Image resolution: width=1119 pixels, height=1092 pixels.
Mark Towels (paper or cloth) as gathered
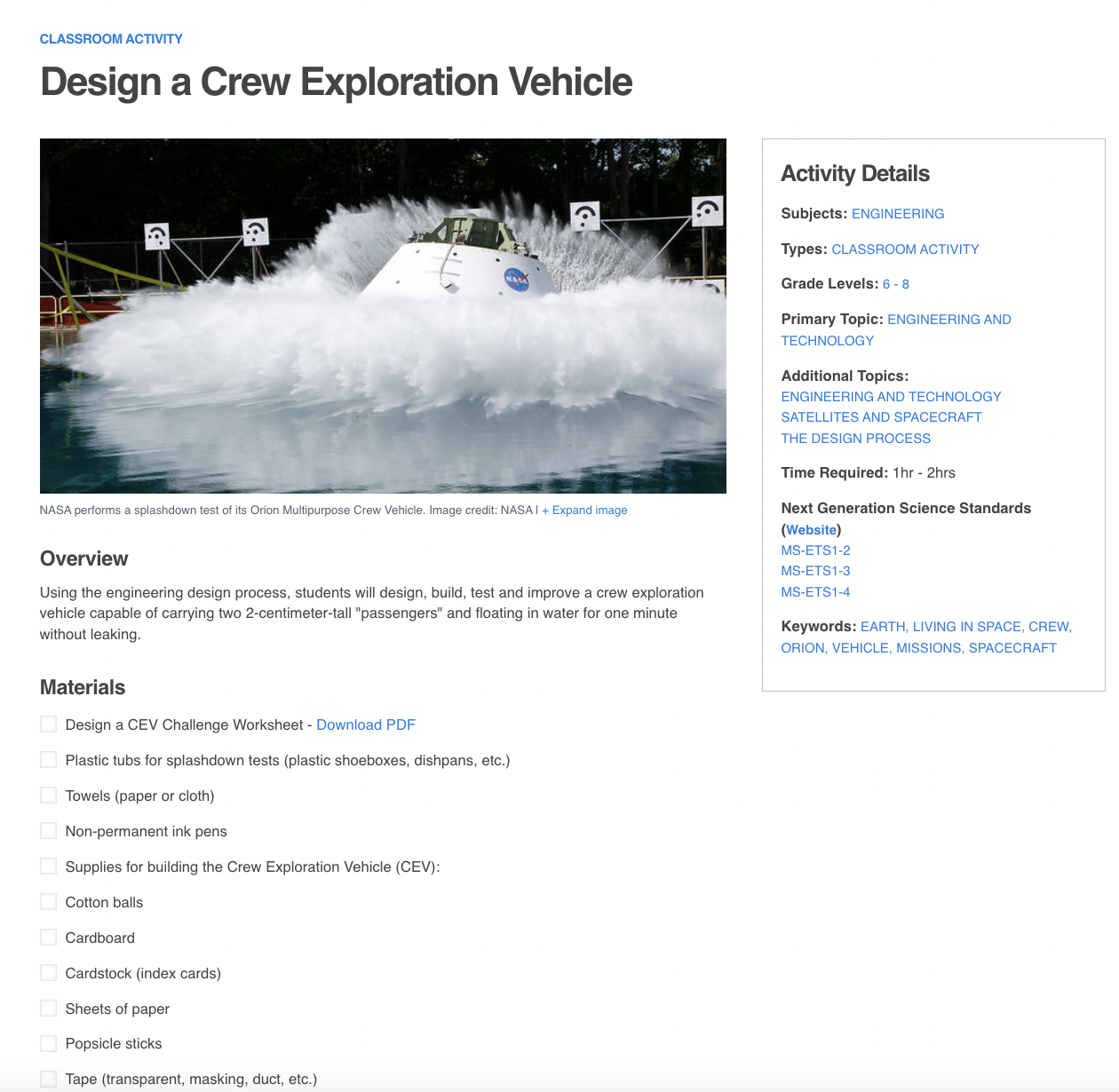click(48, 795)
